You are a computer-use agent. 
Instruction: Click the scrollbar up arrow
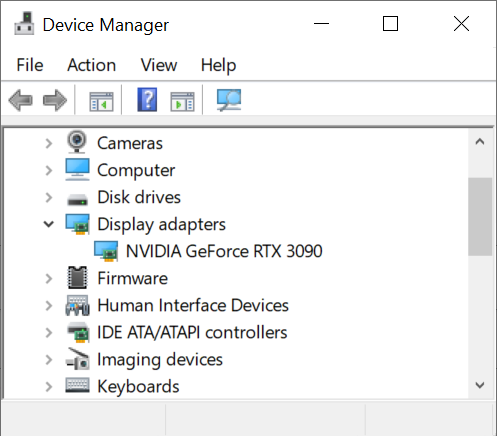[x=480, y=142]
